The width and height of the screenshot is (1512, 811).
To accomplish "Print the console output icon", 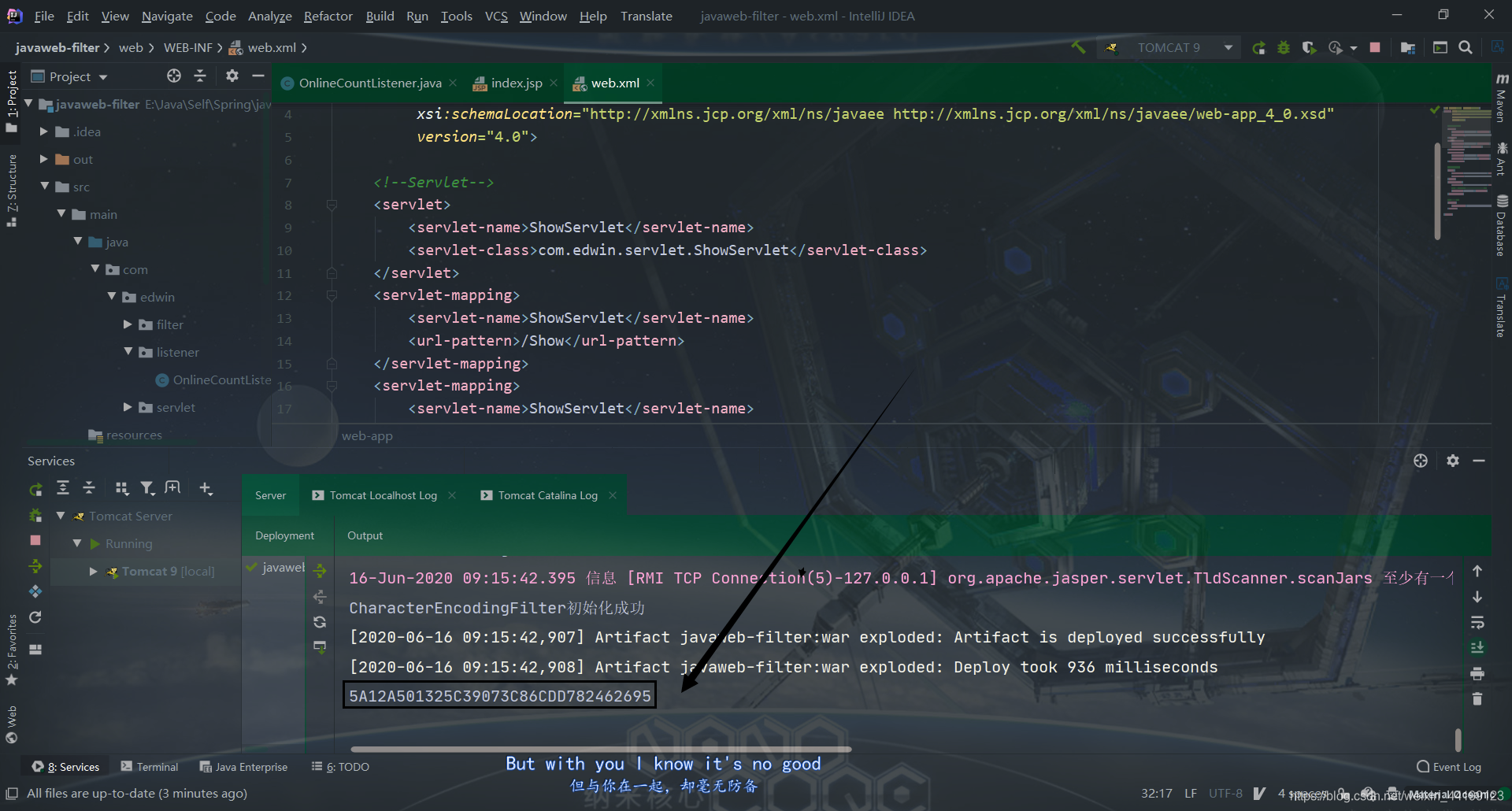I will click(1477, 673).
